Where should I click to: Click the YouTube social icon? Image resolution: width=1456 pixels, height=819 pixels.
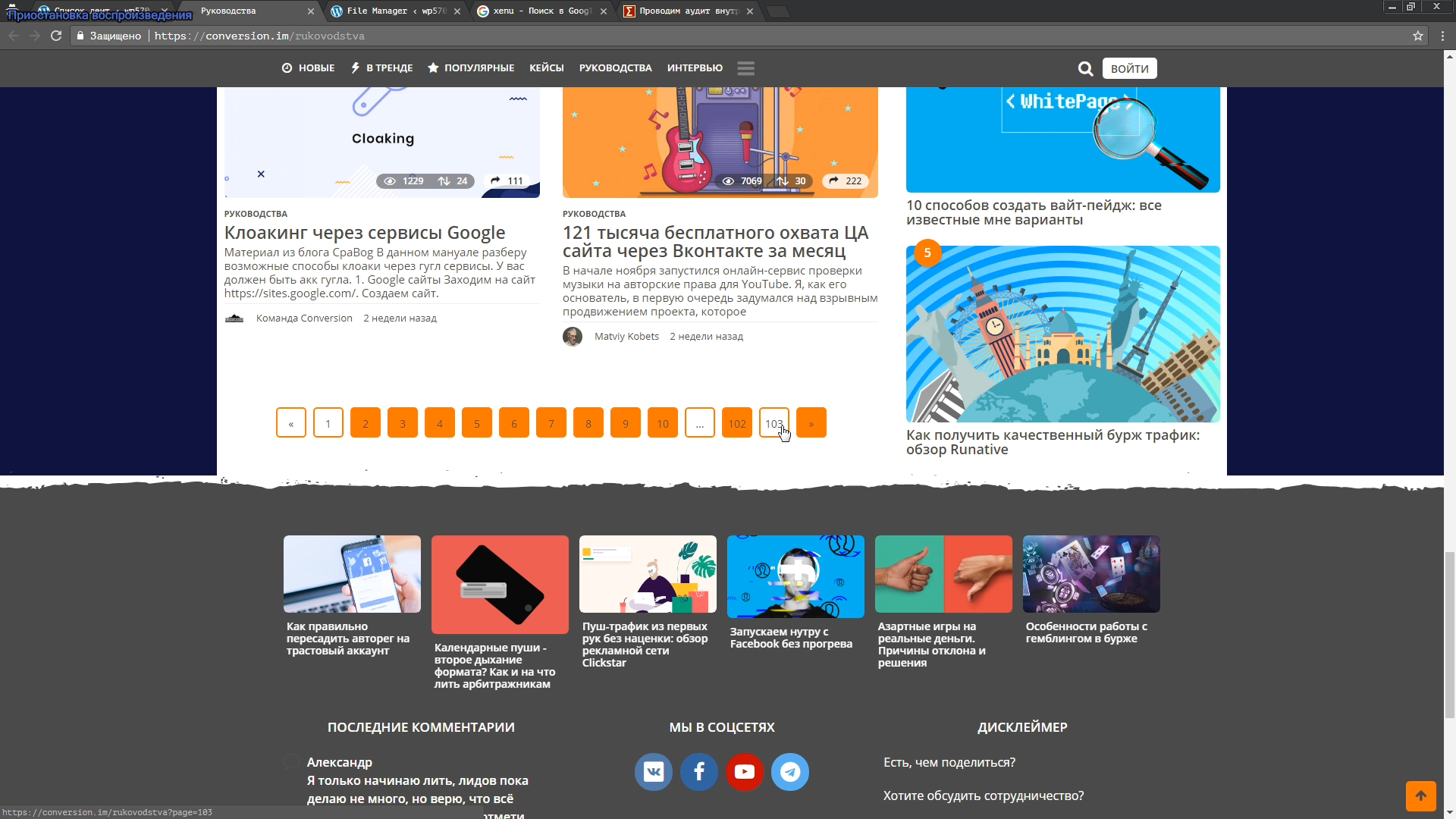click(744, 772)
